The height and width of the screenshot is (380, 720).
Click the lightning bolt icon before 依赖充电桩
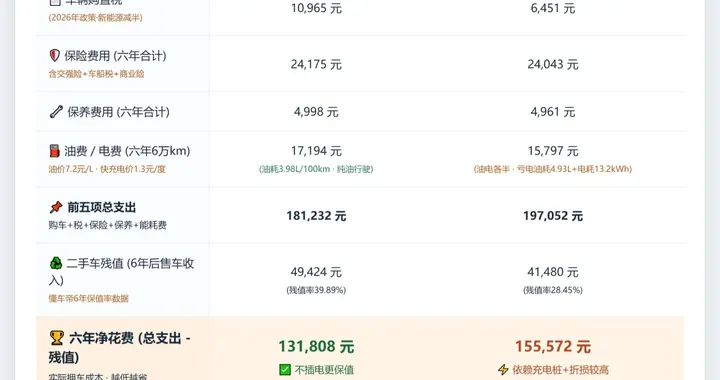click(x=503, y=370)
